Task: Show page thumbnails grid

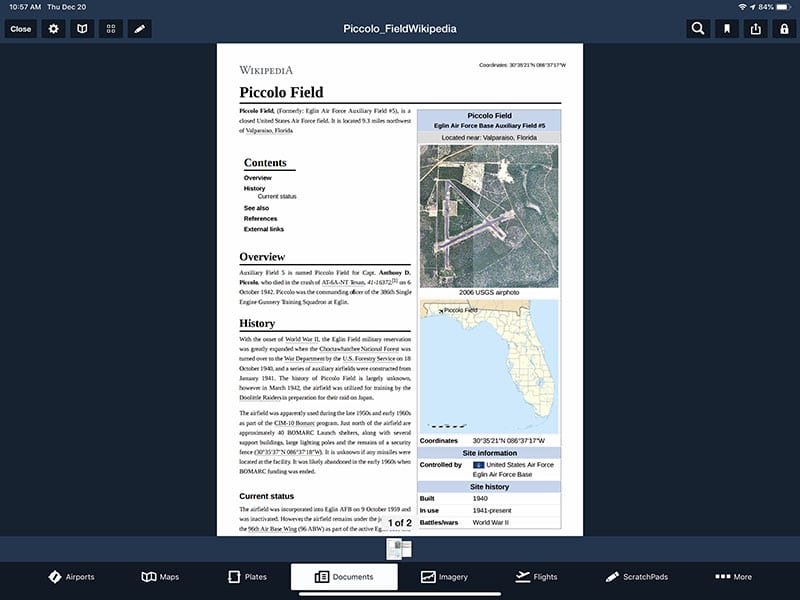Action: 111,29
